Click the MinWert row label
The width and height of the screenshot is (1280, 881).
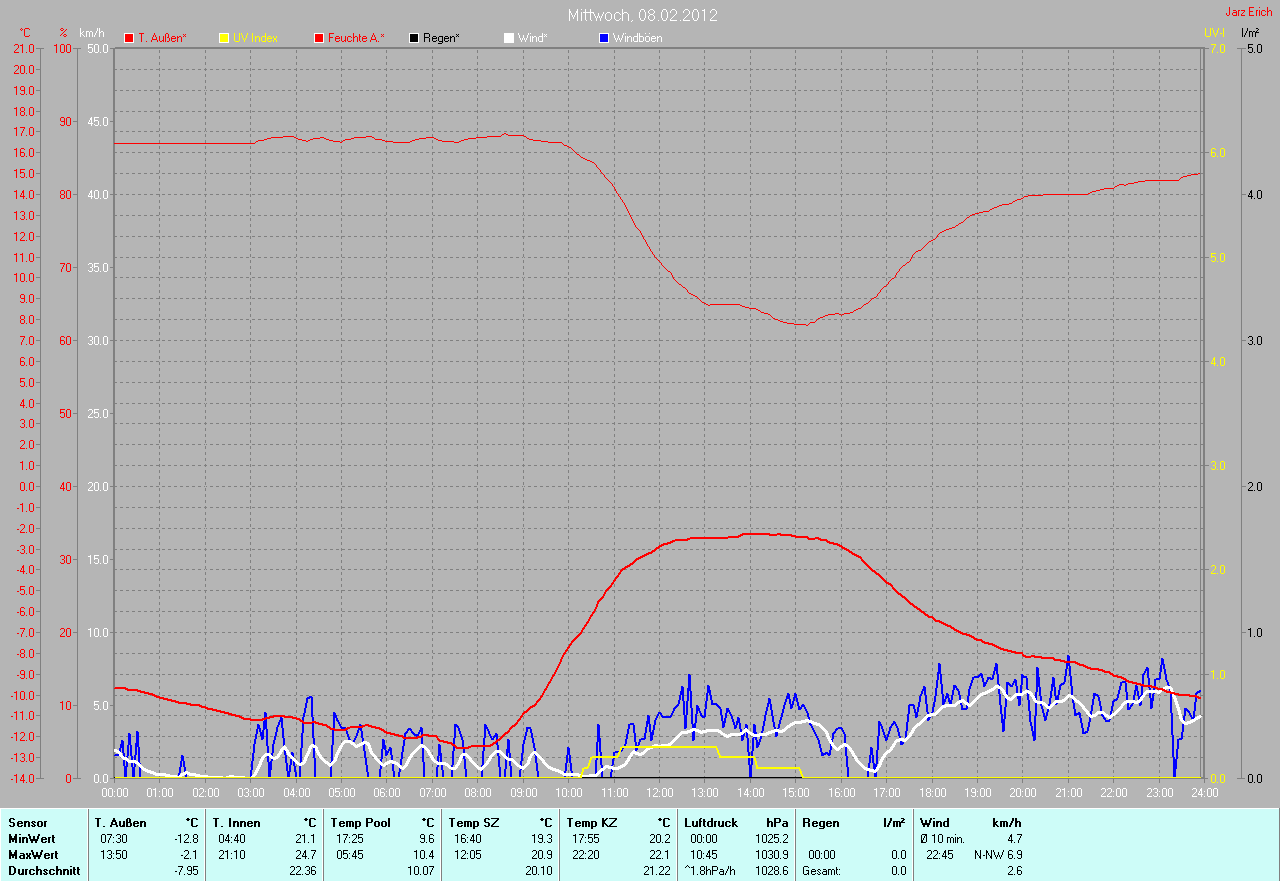tap(30, 839)
